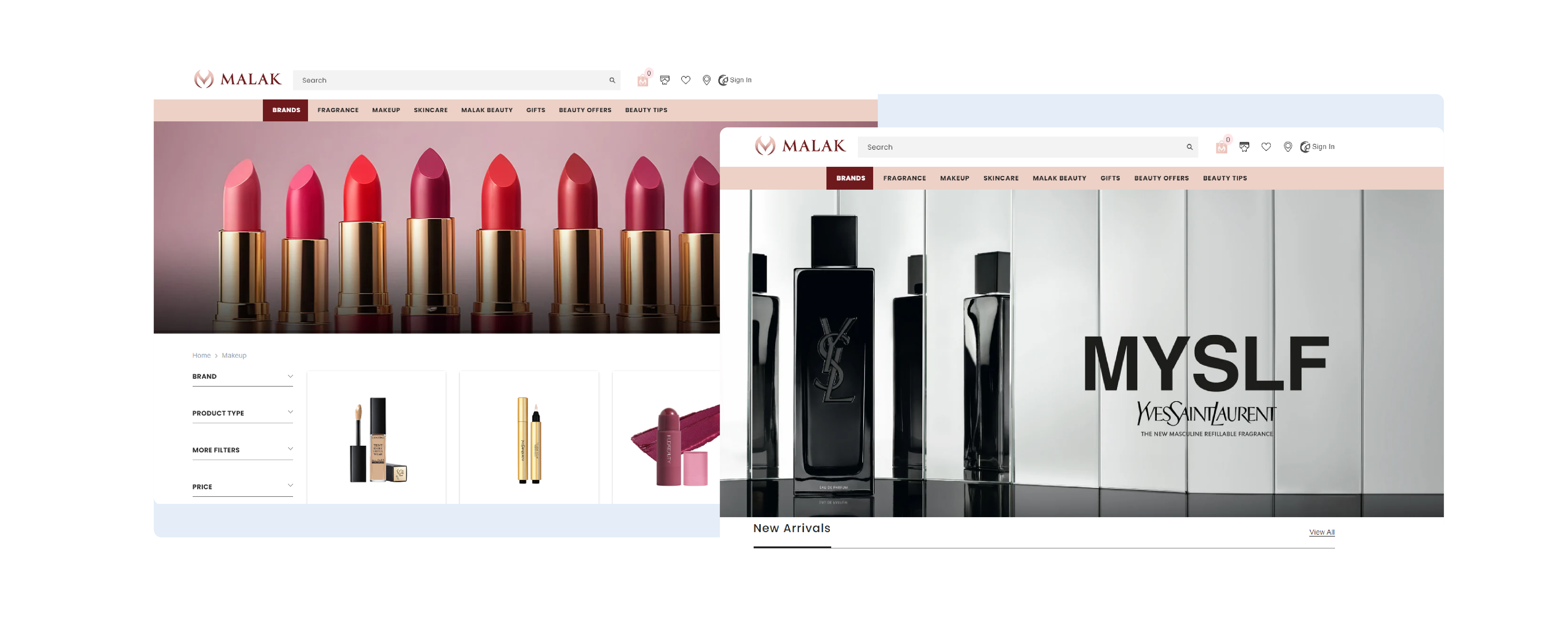Image resolution: width=1568 pixels, height=636 pixels.
Task: Click Sign In in the left Makeup page header
Action: pos(735,80)
